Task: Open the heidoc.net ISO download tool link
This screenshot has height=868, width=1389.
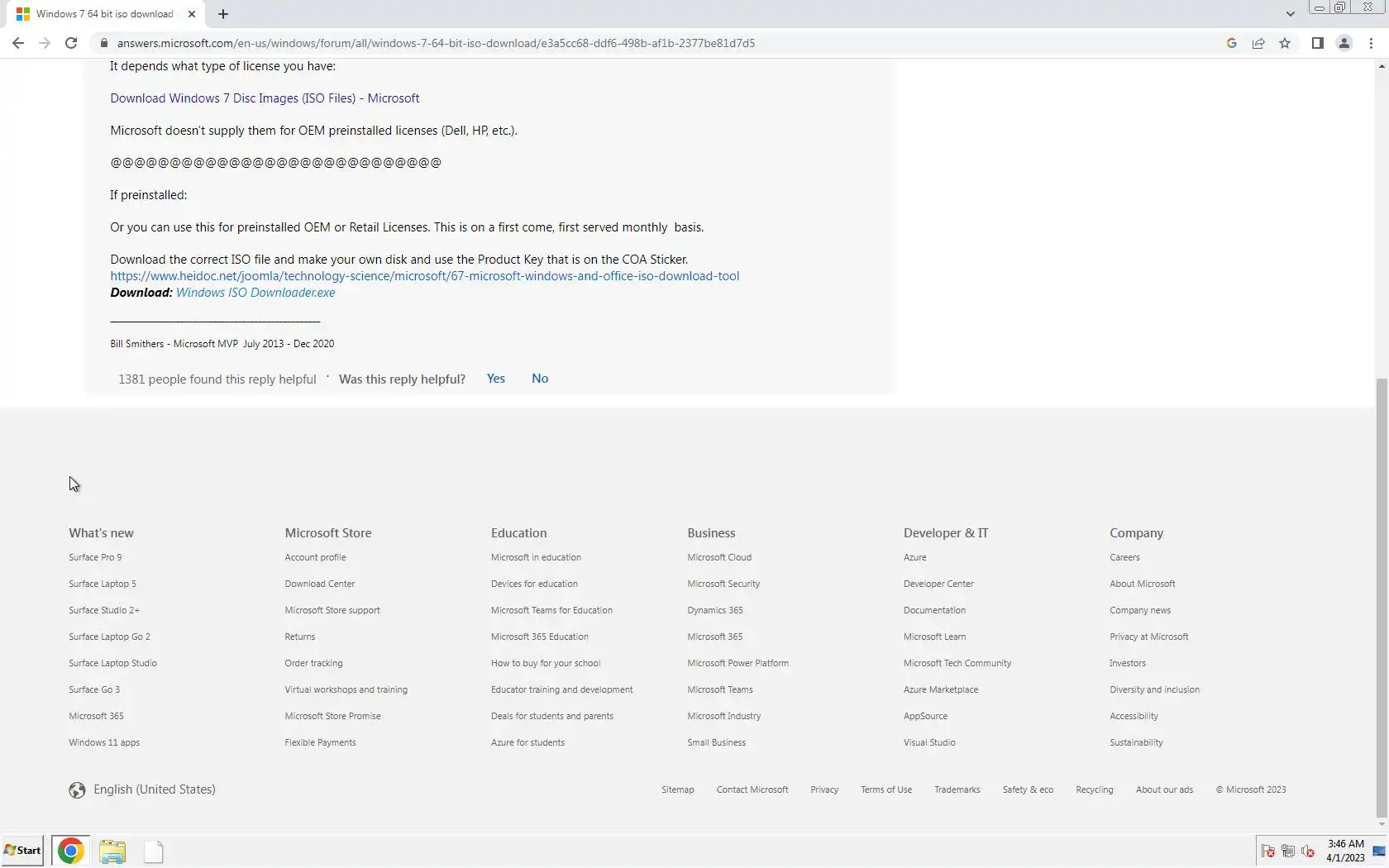Action: 425,276
